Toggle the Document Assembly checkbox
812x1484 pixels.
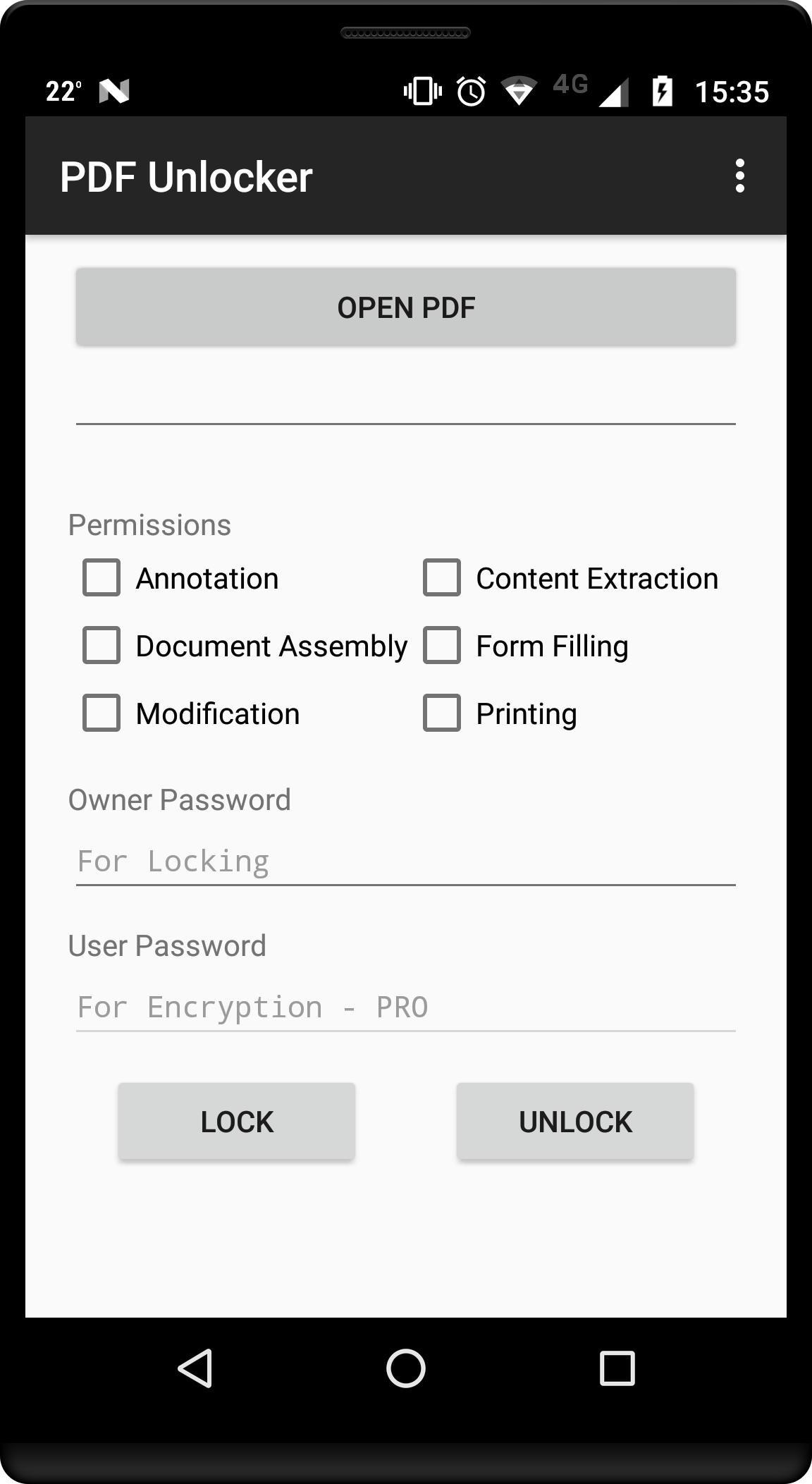click(101, 646)
